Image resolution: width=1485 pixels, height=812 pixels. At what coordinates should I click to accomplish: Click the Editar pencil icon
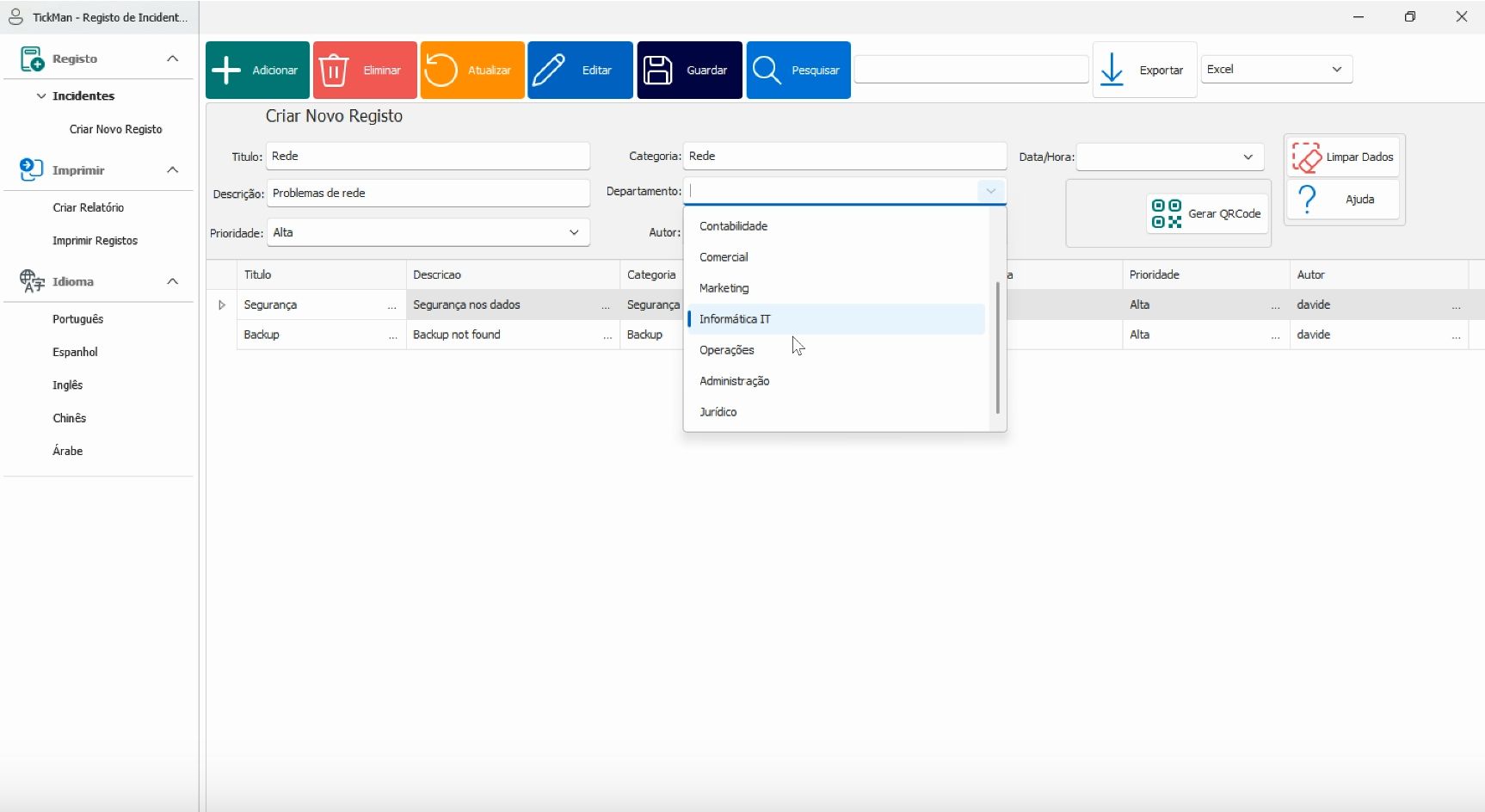click(x=549, y=71)
